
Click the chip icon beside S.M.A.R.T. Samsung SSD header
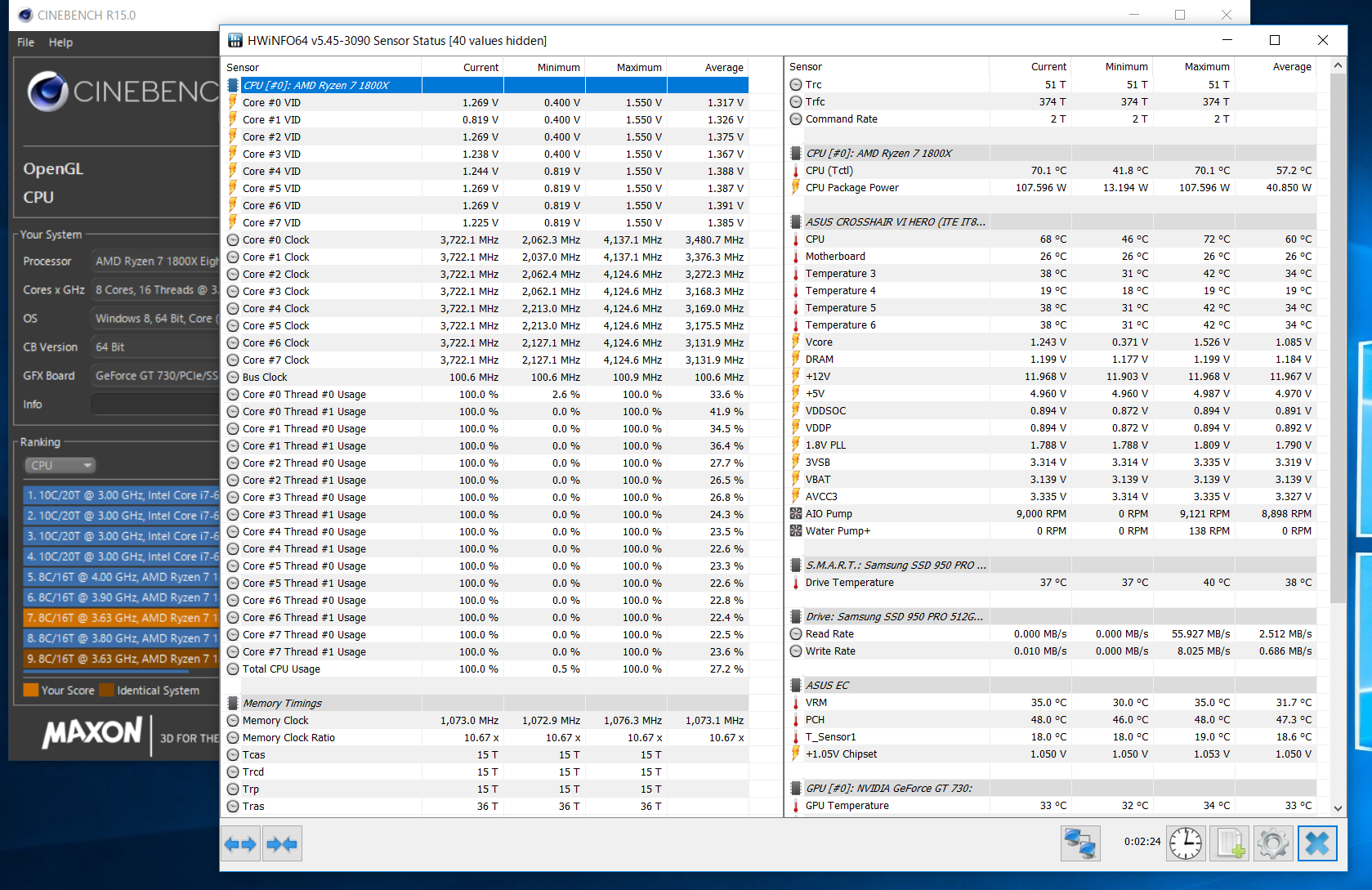click(x=796, y=565)
